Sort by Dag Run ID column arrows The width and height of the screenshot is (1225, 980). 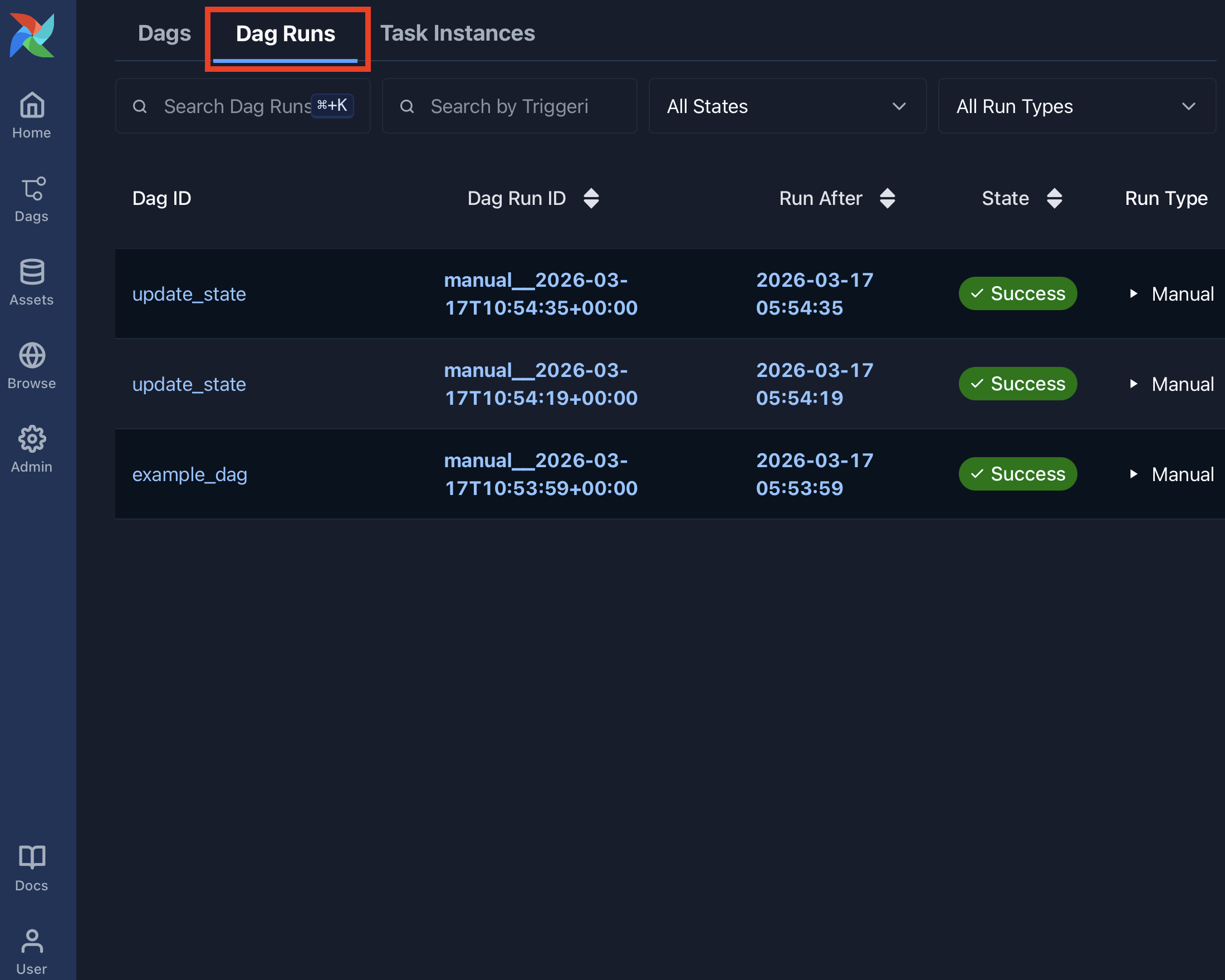(591, 198)
